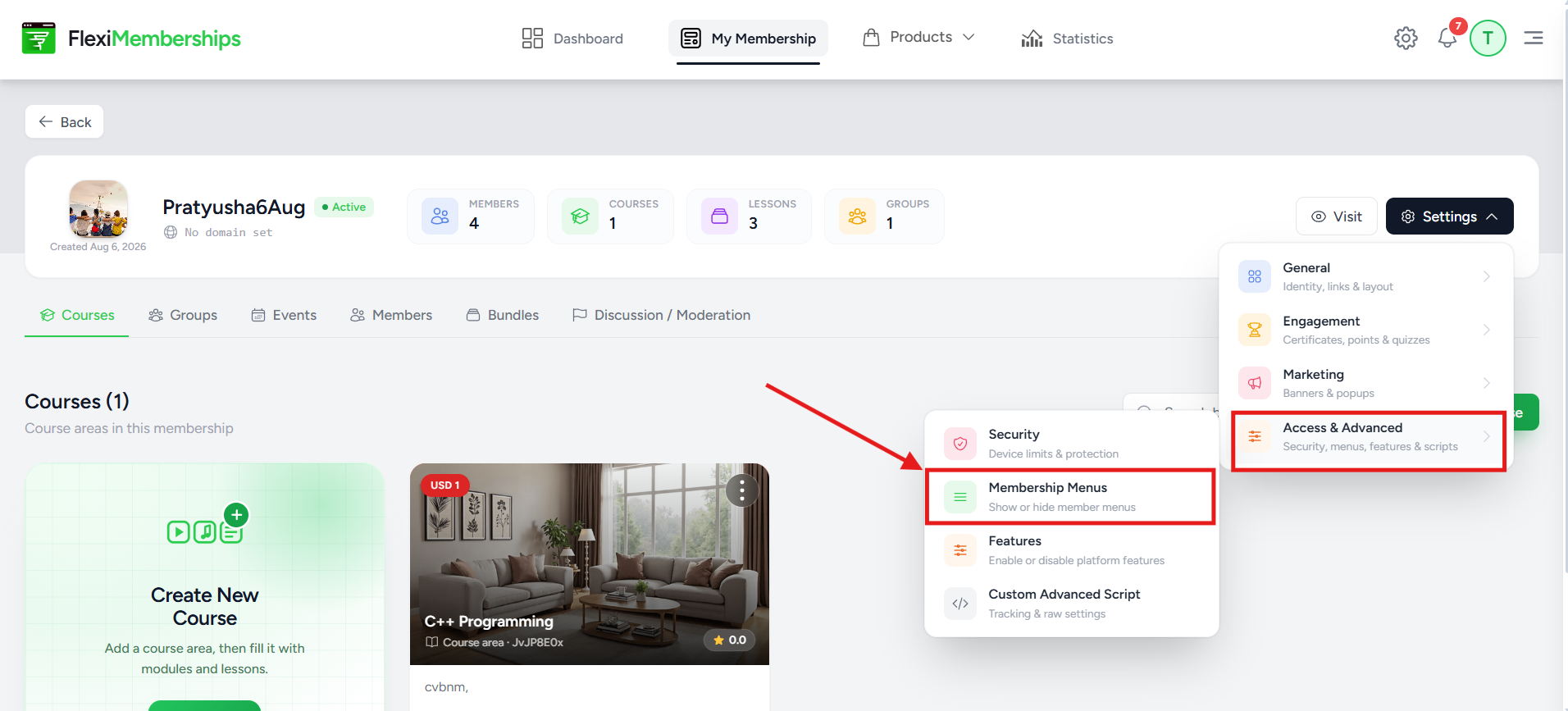Click the Custom Advanced Script code icon
The width and height of the screenshot is (1568, 711).
coord(960,604)
